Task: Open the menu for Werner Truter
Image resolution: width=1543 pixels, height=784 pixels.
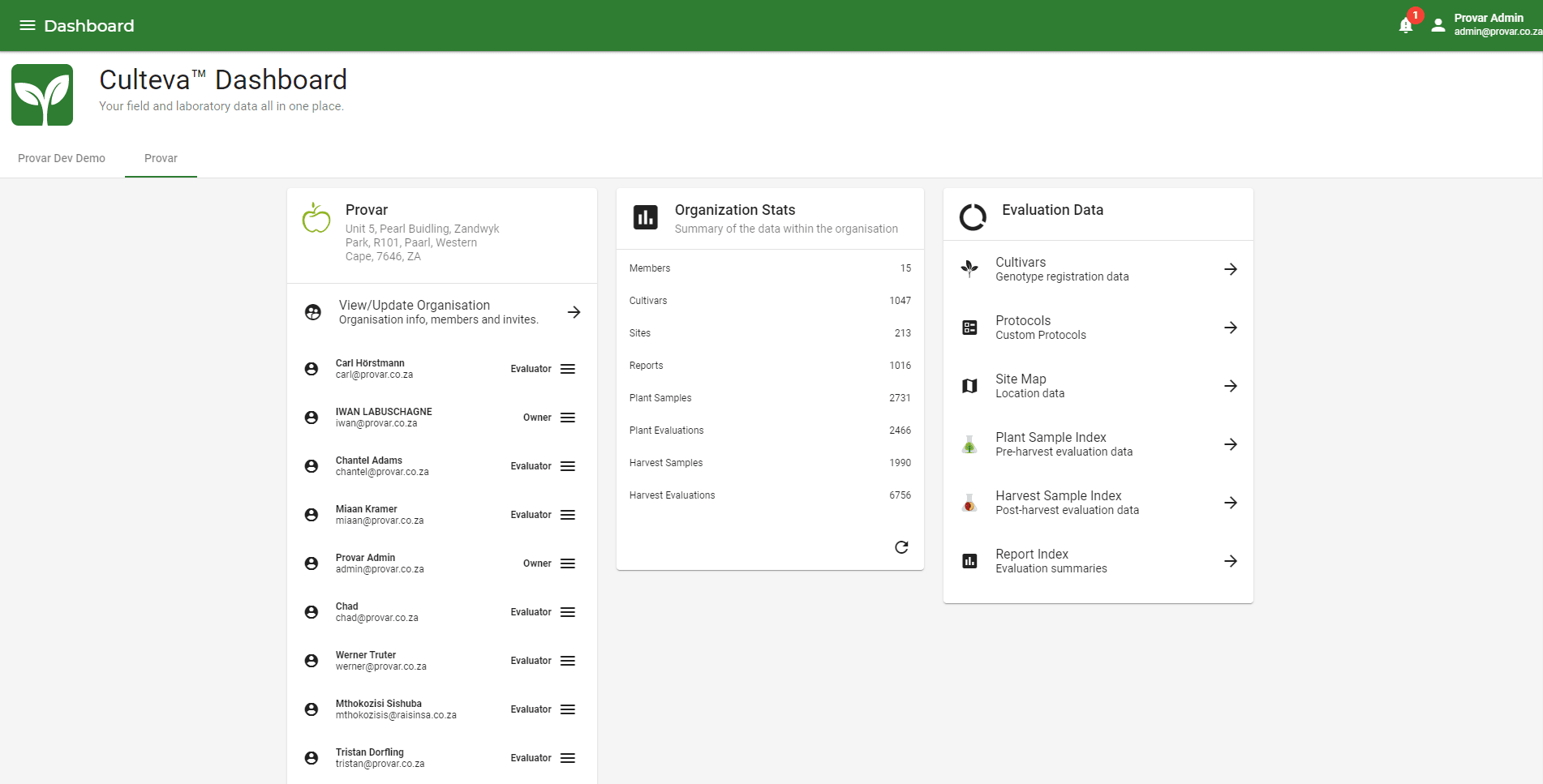Action: click(x=568, y=661)
